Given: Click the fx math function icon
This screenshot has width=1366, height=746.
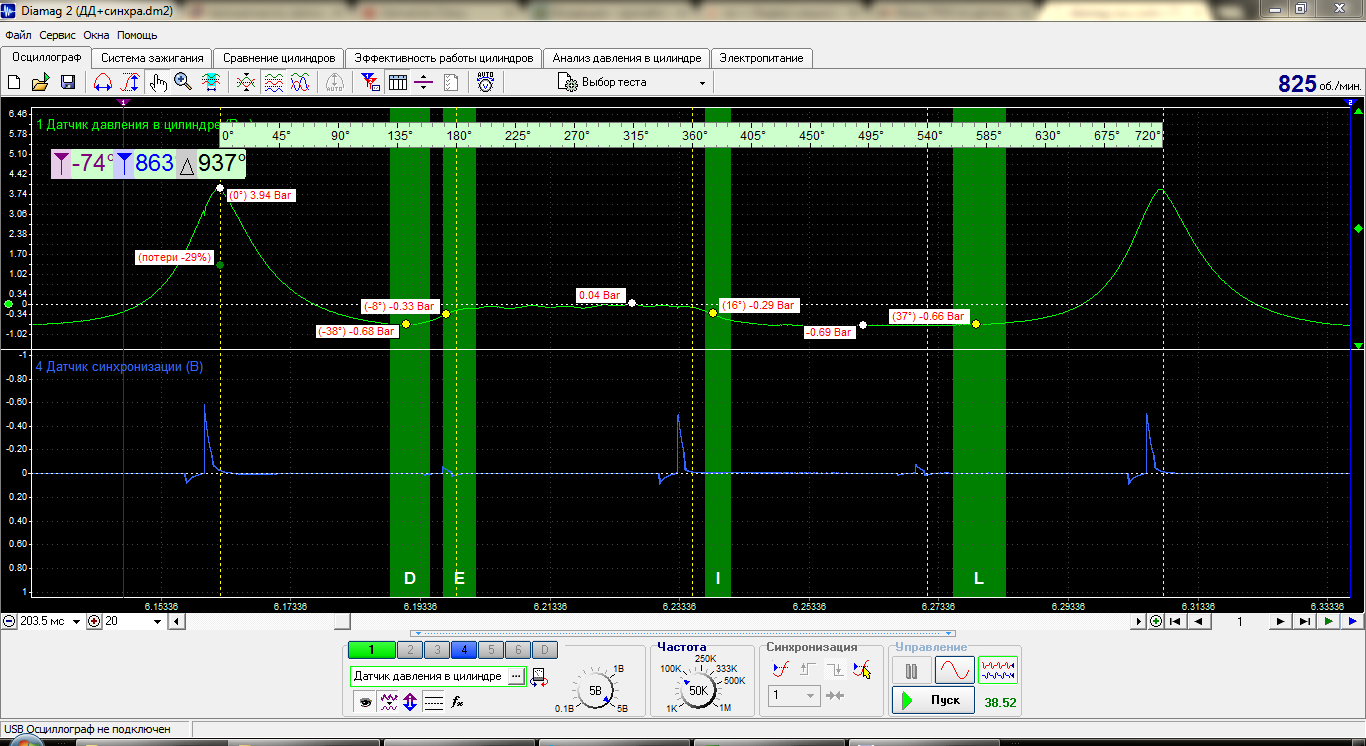Looking at the screenshot, I should [x=457, y=702].
